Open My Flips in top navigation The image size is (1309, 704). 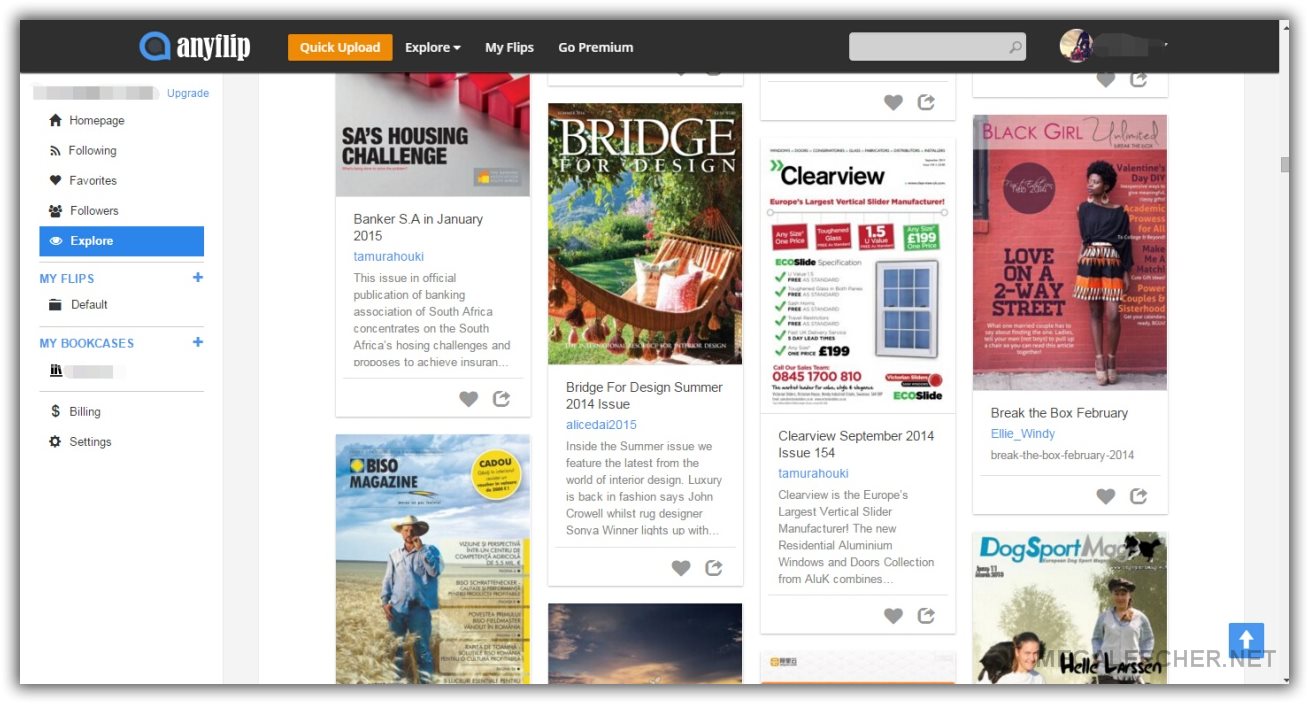(x=509, y=47)
